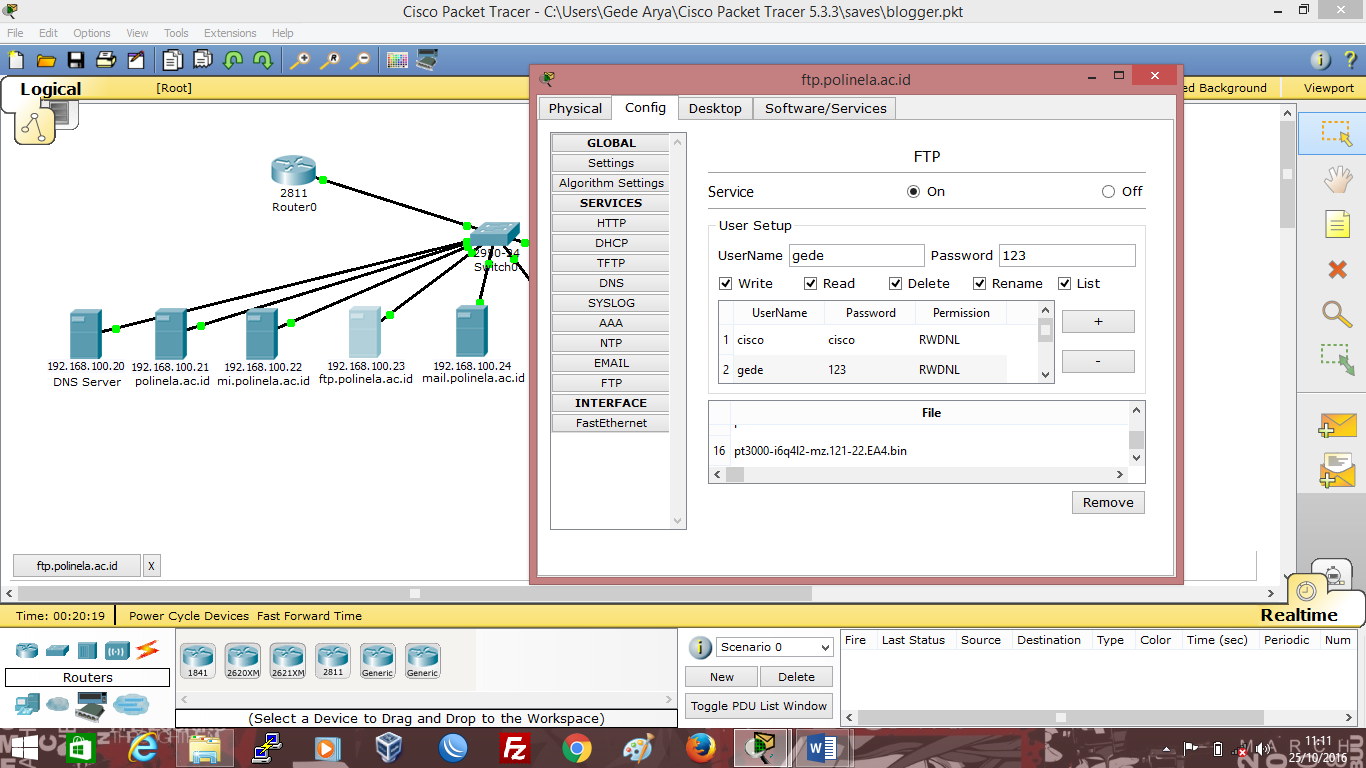Viewport: 1366px width, 768px height.
Task: Open the Extensions menu
Action: (230, 33)
